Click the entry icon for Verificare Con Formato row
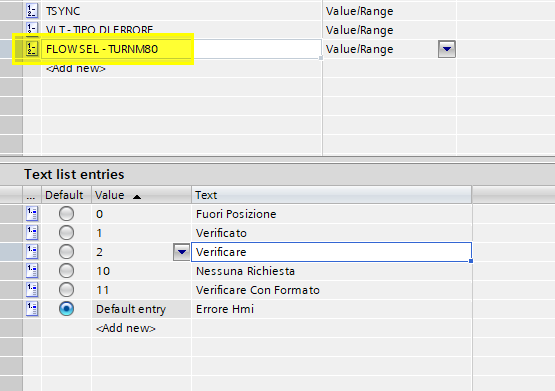 [32, 290]
